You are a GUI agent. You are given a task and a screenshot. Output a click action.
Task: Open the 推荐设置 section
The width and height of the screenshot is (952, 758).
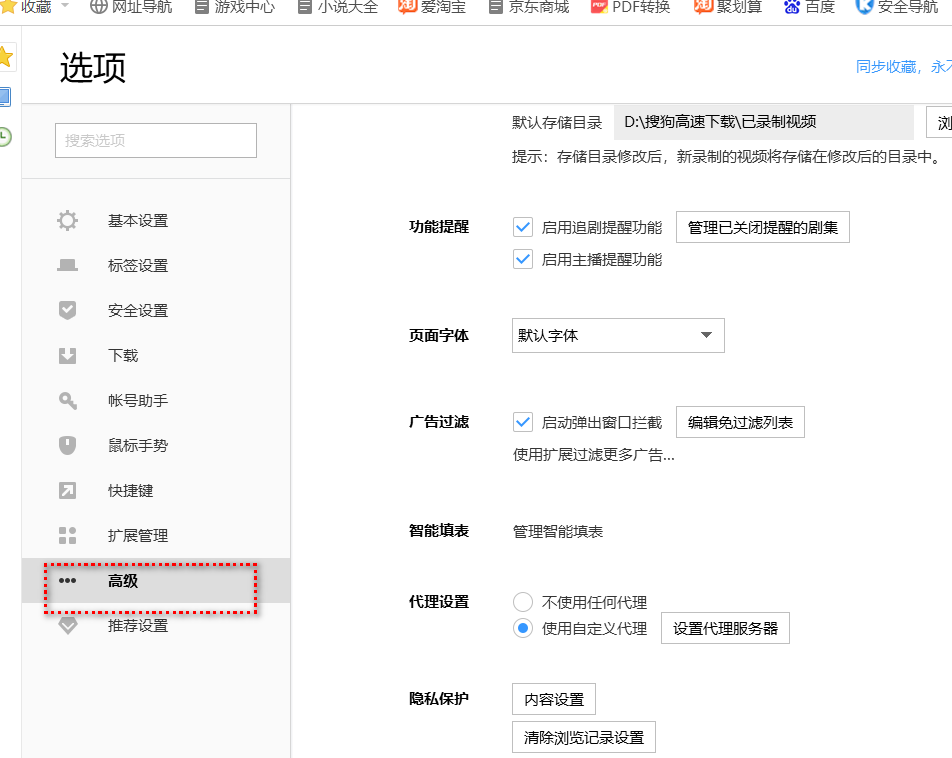138,626
